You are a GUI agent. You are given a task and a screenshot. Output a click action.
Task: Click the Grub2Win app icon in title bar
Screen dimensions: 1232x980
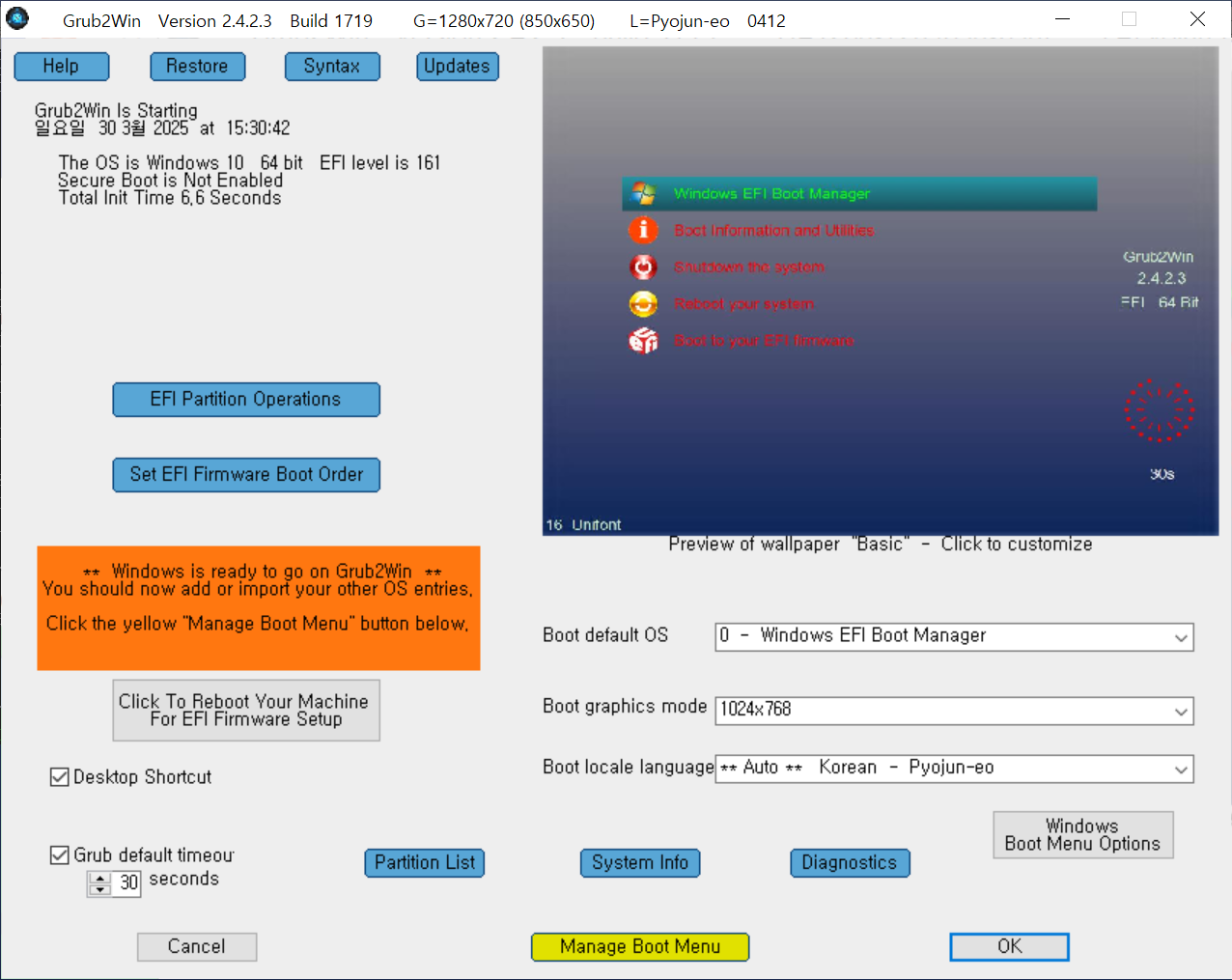pyautogui.click(x=17, y=18)
